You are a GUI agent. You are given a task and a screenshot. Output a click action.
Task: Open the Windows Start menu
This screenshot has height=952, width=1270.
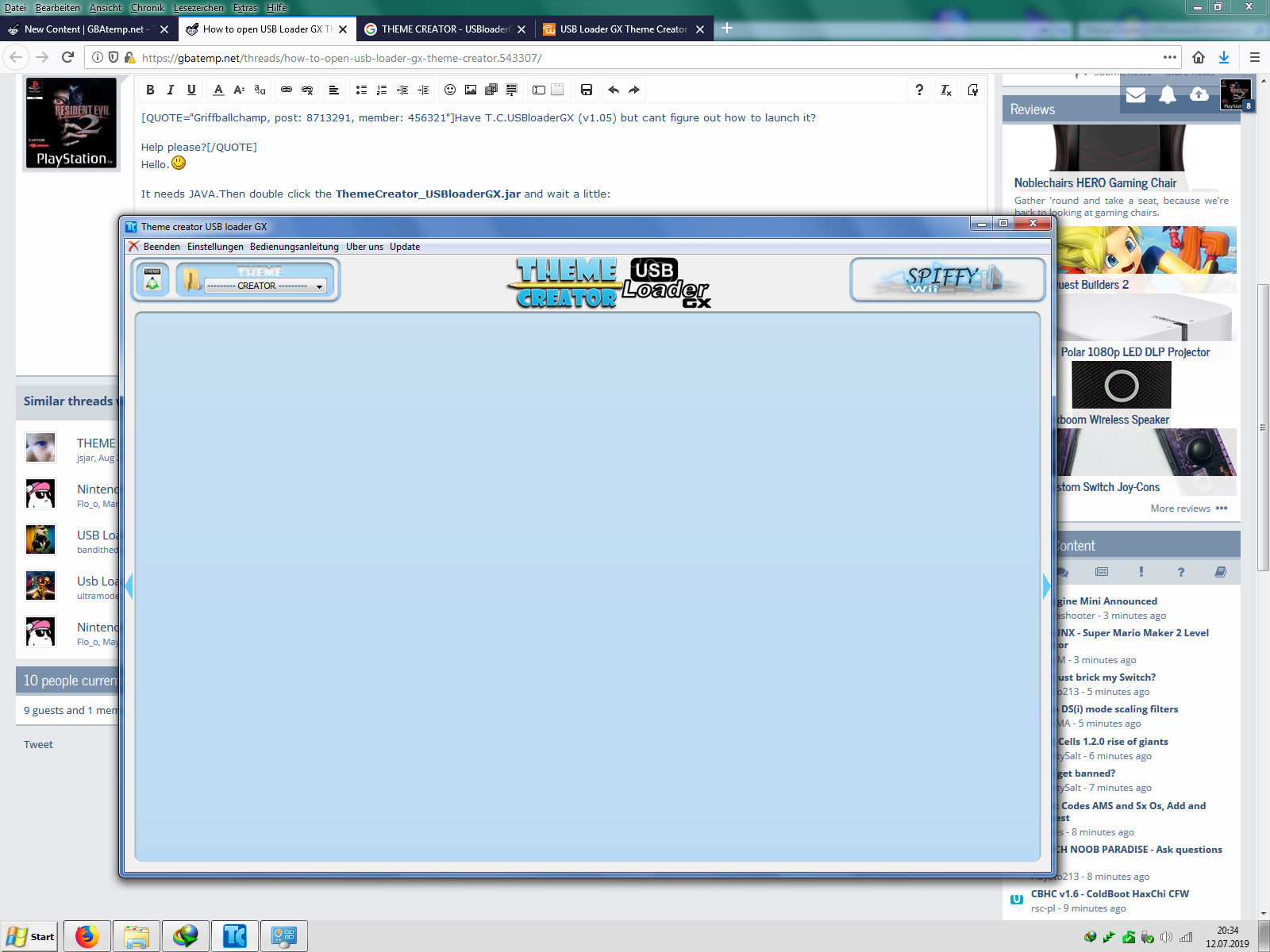30,937
